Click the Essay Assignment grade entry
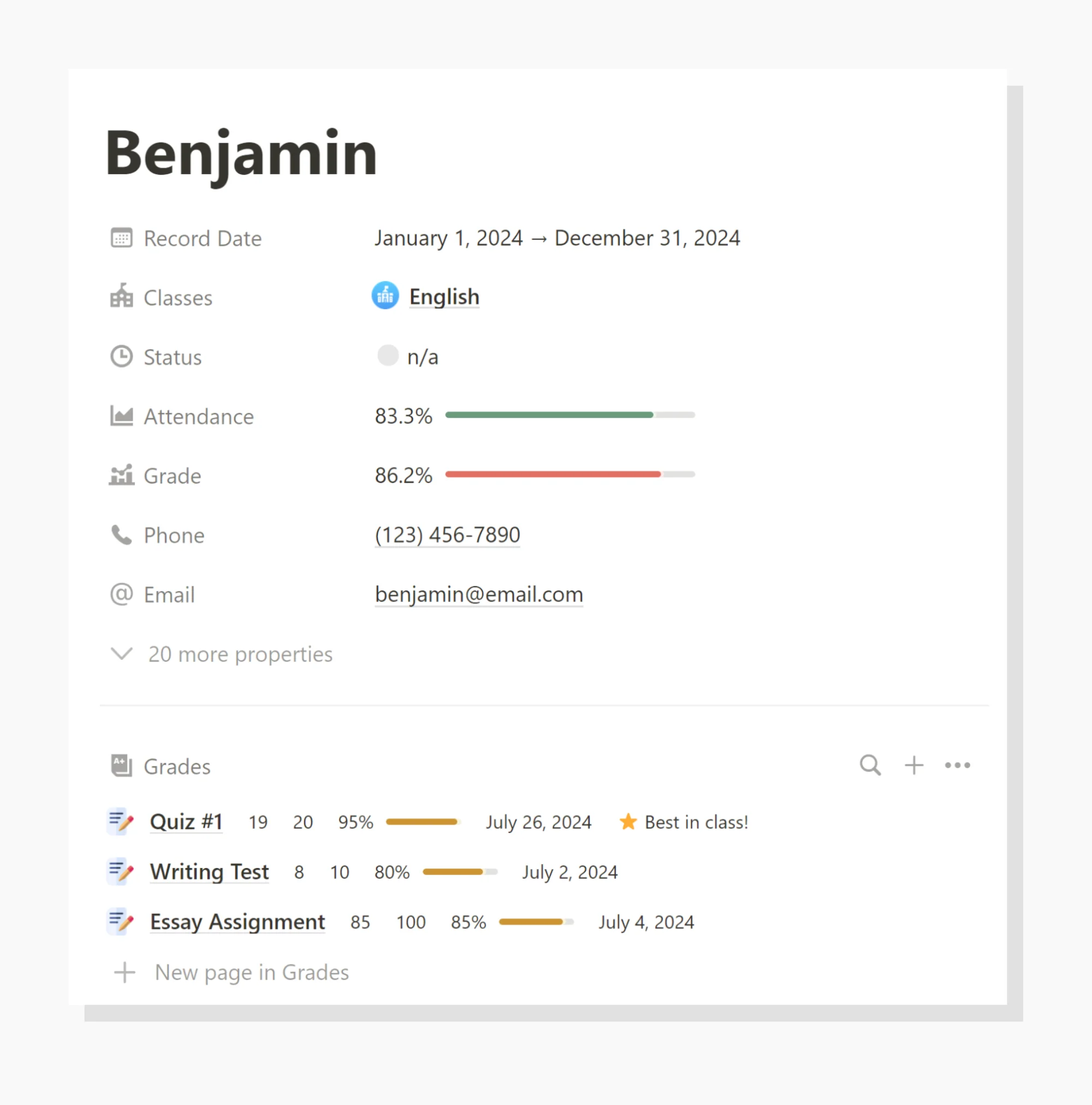The image size is (1092, 1105). [x=237, y=920]
